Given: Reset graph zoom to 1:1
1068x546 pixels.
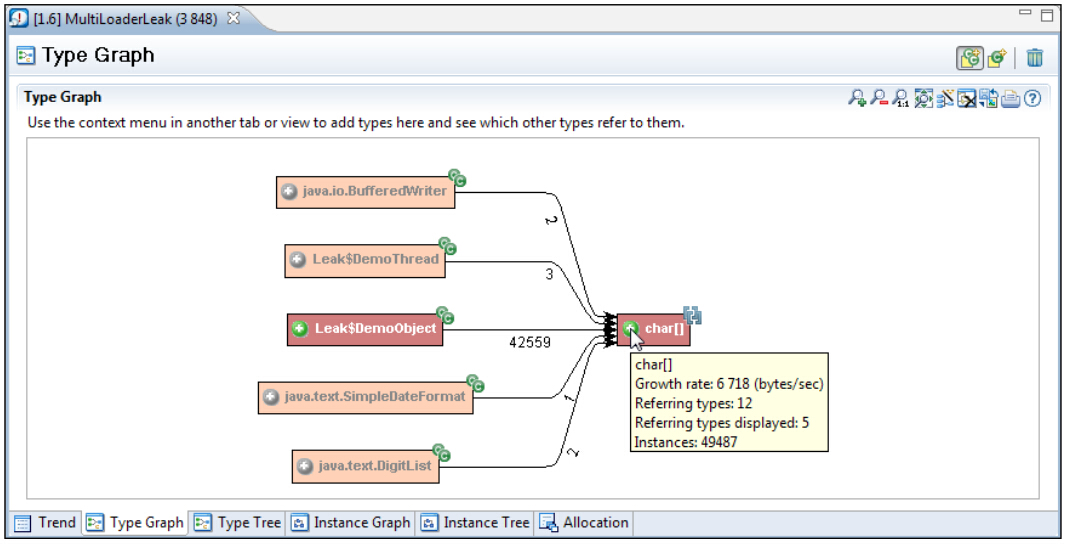Looking at the screenshot, I should pyautogui.click(x=900, y=98).
